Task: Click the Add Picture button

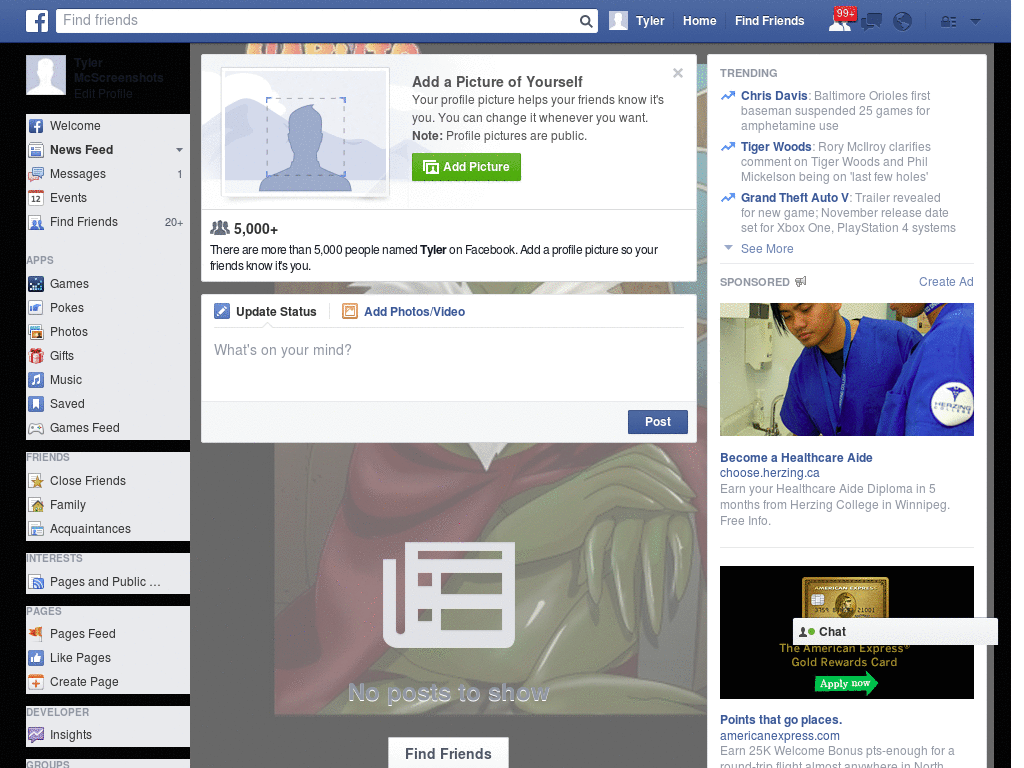Action: pos(466,167)
